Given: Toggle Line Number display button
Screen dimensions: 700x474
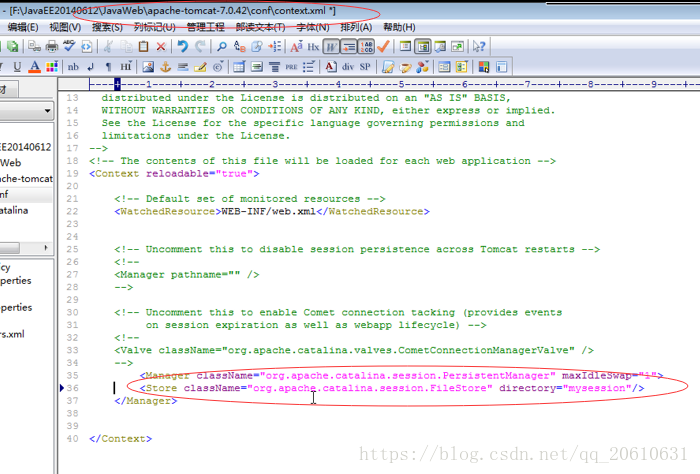Looking at the screenshot, I should [x=367, y=46].
